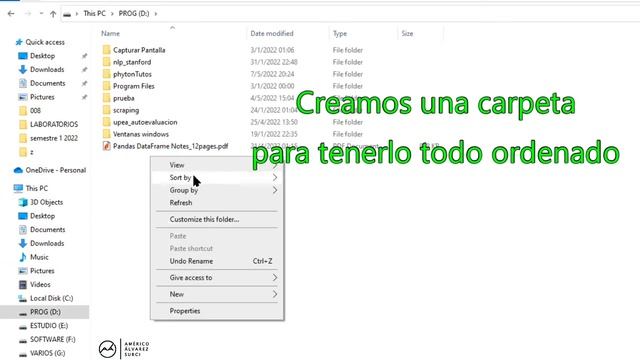Select the Pandas DataFrame Notes PDF icon

point(107,146)
